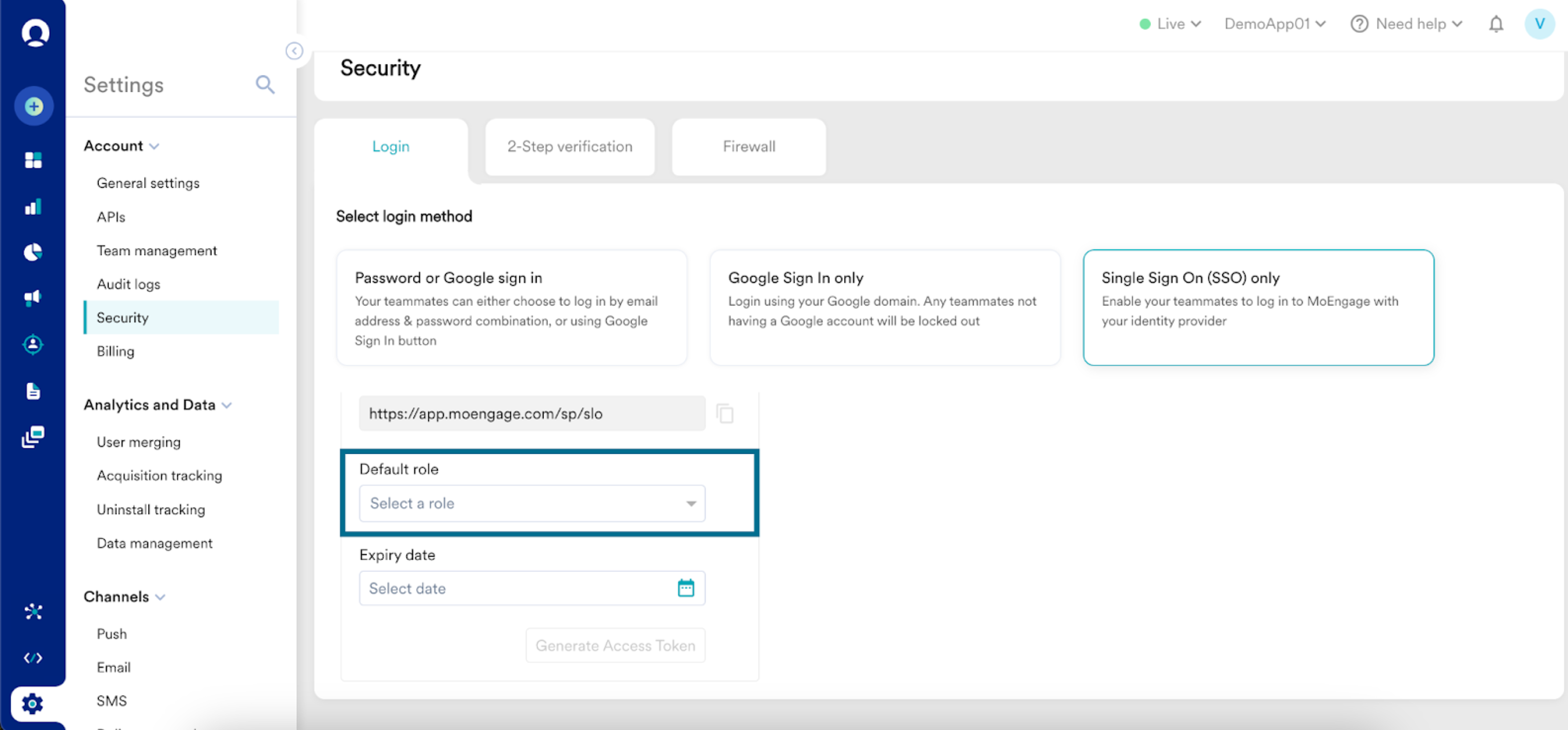Click the megaphone campaigns icon in left rail
Viewport: 1568px width, 730px height.
click(34, 298)
